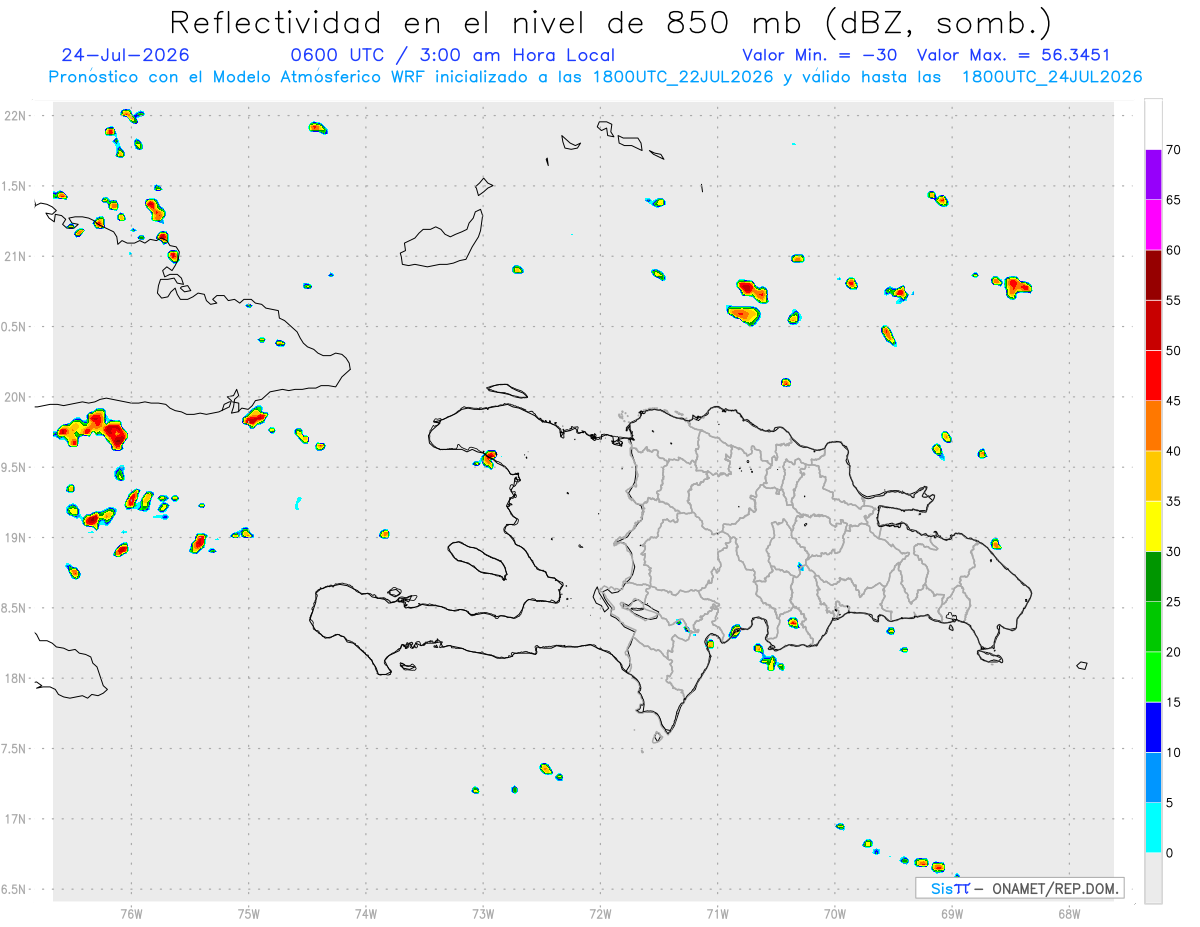Screen dimensions: 1200x927
Task: Select the dark blue 10-15 dBZ swatch
Action: click(x=1153, y=727)
